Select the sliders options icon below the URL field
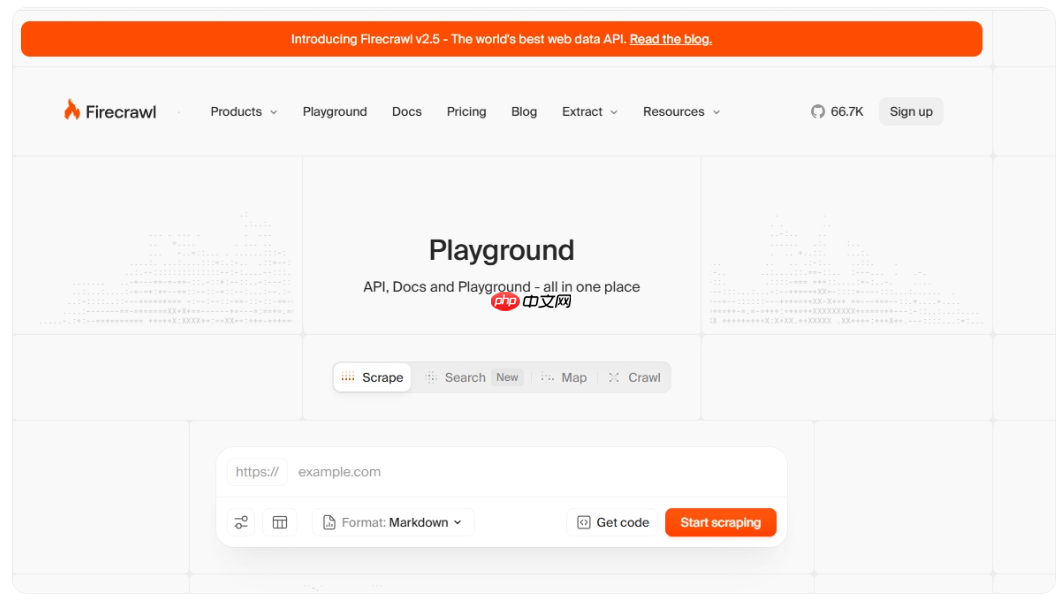This screenshot has height=603, width=1062. pyautogui.click(x=240, y=522)
